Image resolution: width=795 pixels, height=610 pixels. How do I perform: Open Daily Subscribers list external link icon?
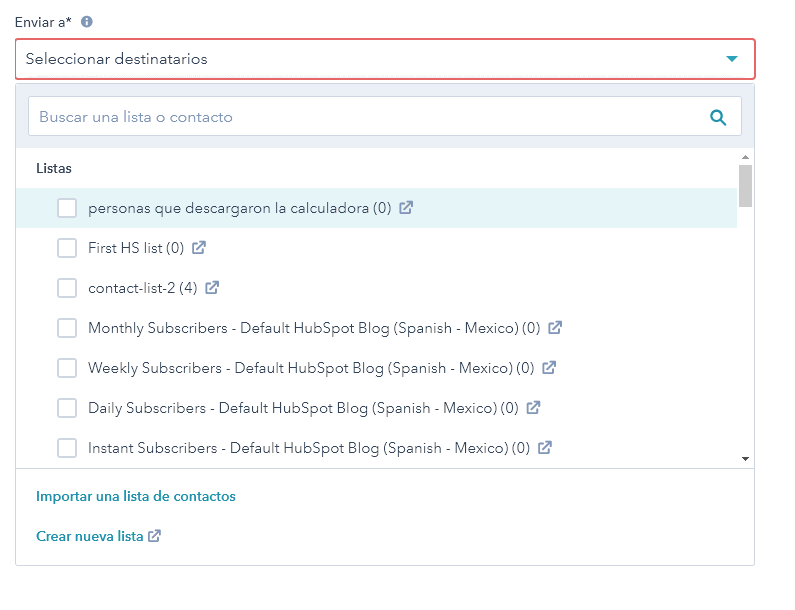point(533,408)
